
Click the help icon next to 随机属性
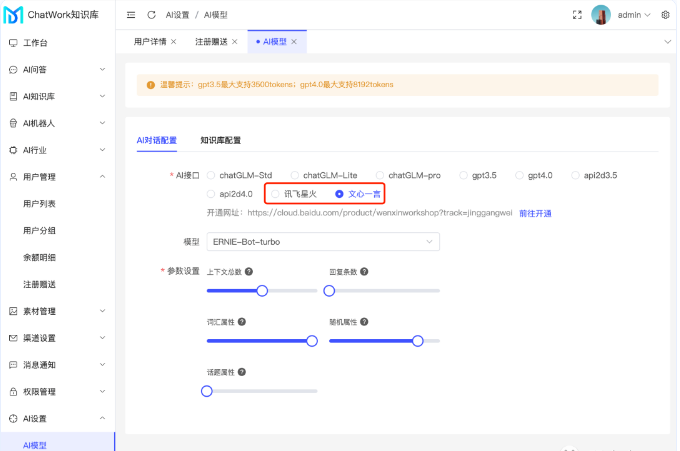click(364, 322)
